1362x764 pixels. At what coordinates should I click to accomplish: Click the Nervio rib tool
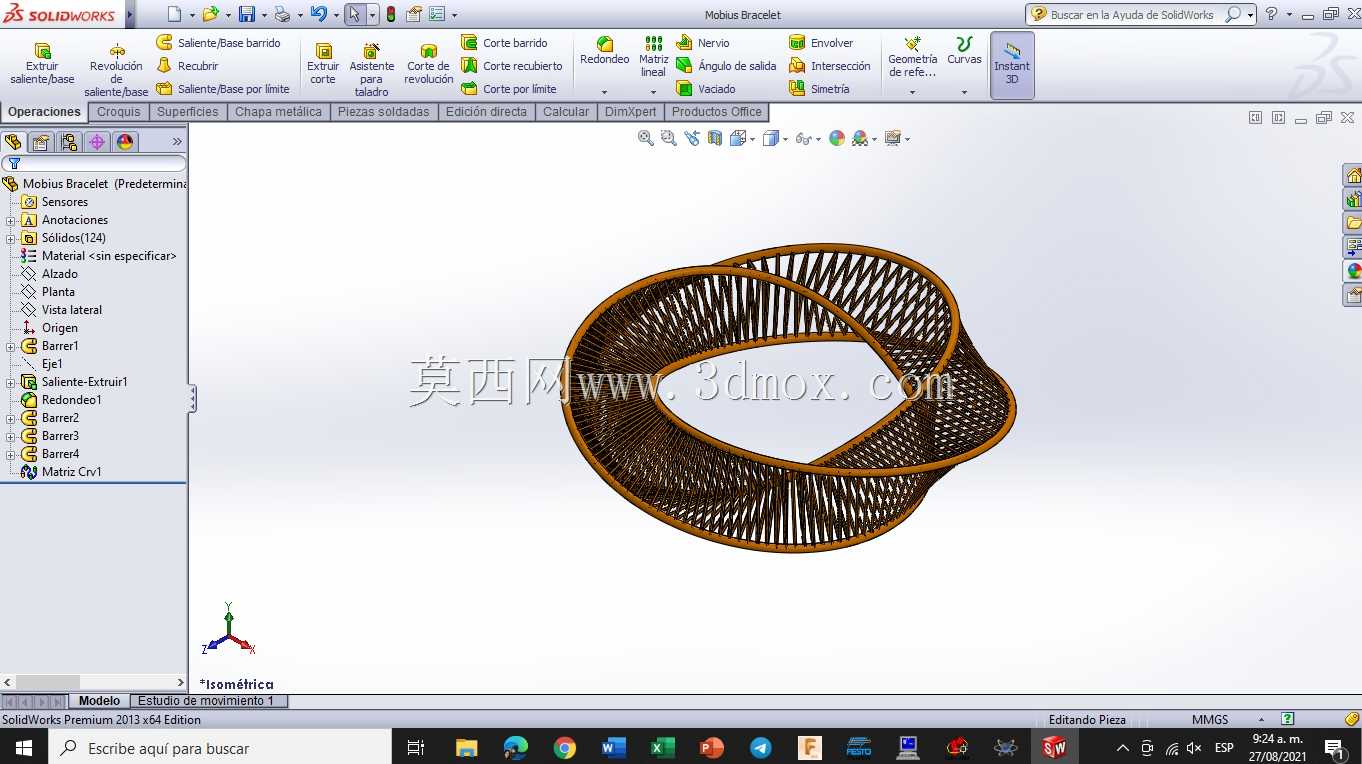703,43
